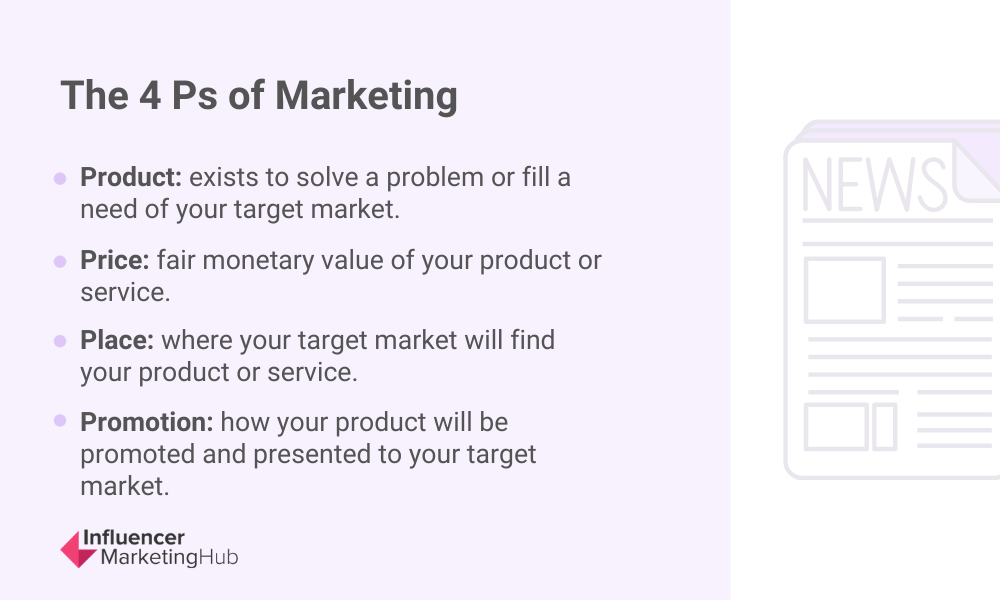Click the "MarketingHub" text in the logo
Screen dimensions: 1000x600
170,557
